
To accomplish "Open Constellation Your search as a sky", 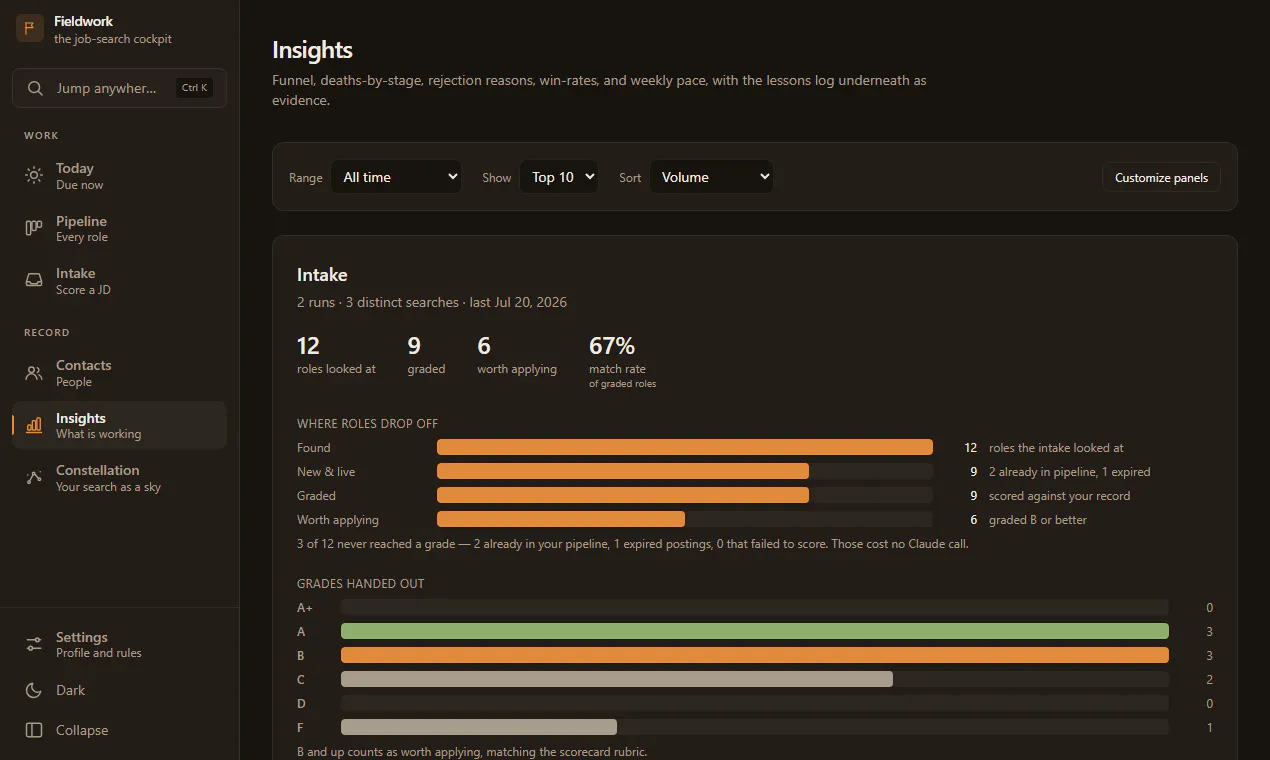I will click(x=119, y=478).
